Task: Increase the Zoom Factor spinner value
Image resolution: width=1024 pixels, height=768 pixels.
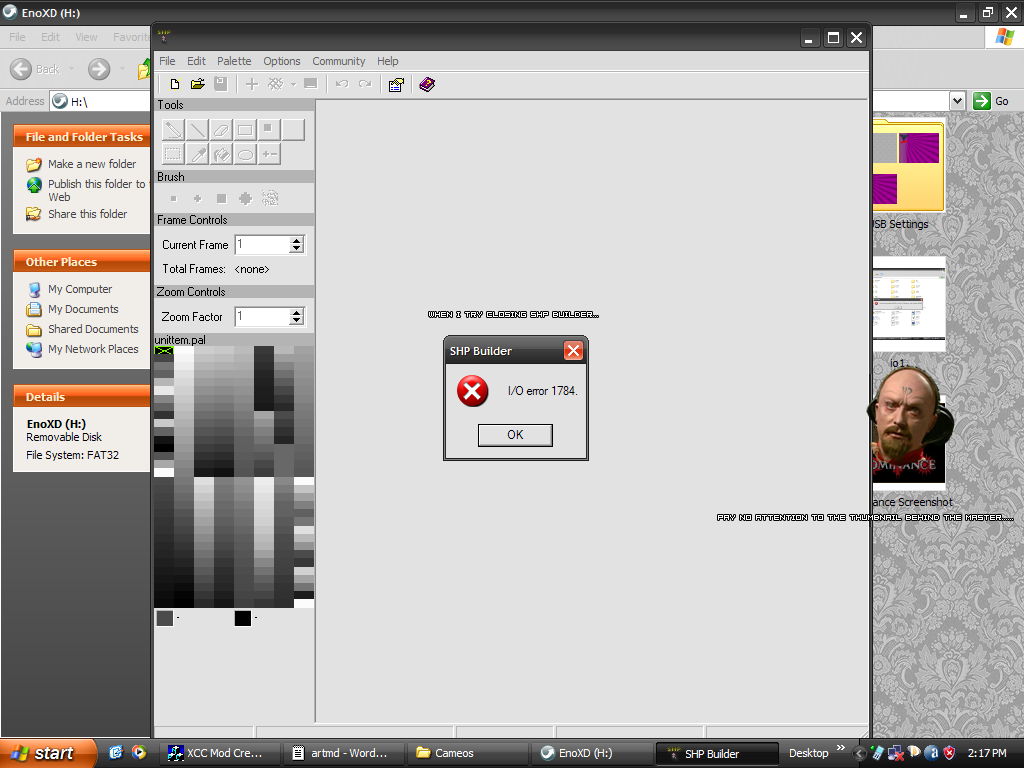Action: 296,313
